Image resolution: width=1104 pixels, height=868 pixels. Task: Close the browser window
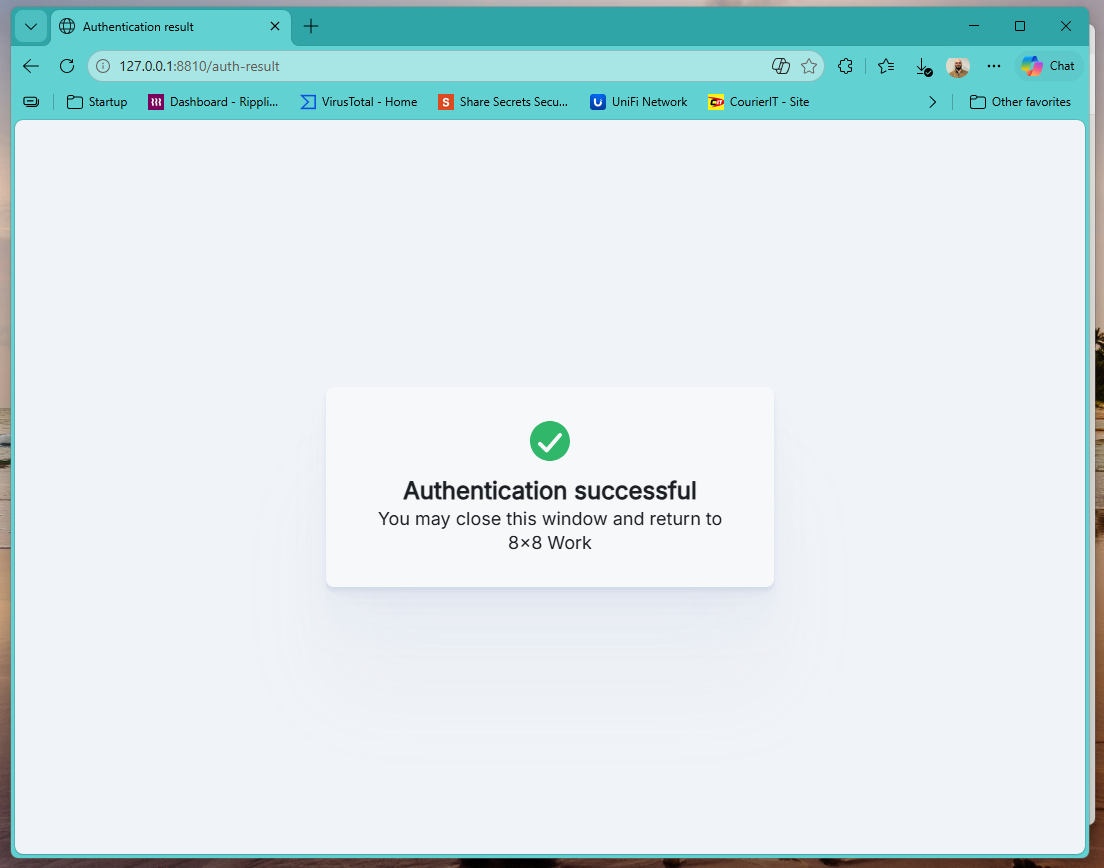point(1066,26)
